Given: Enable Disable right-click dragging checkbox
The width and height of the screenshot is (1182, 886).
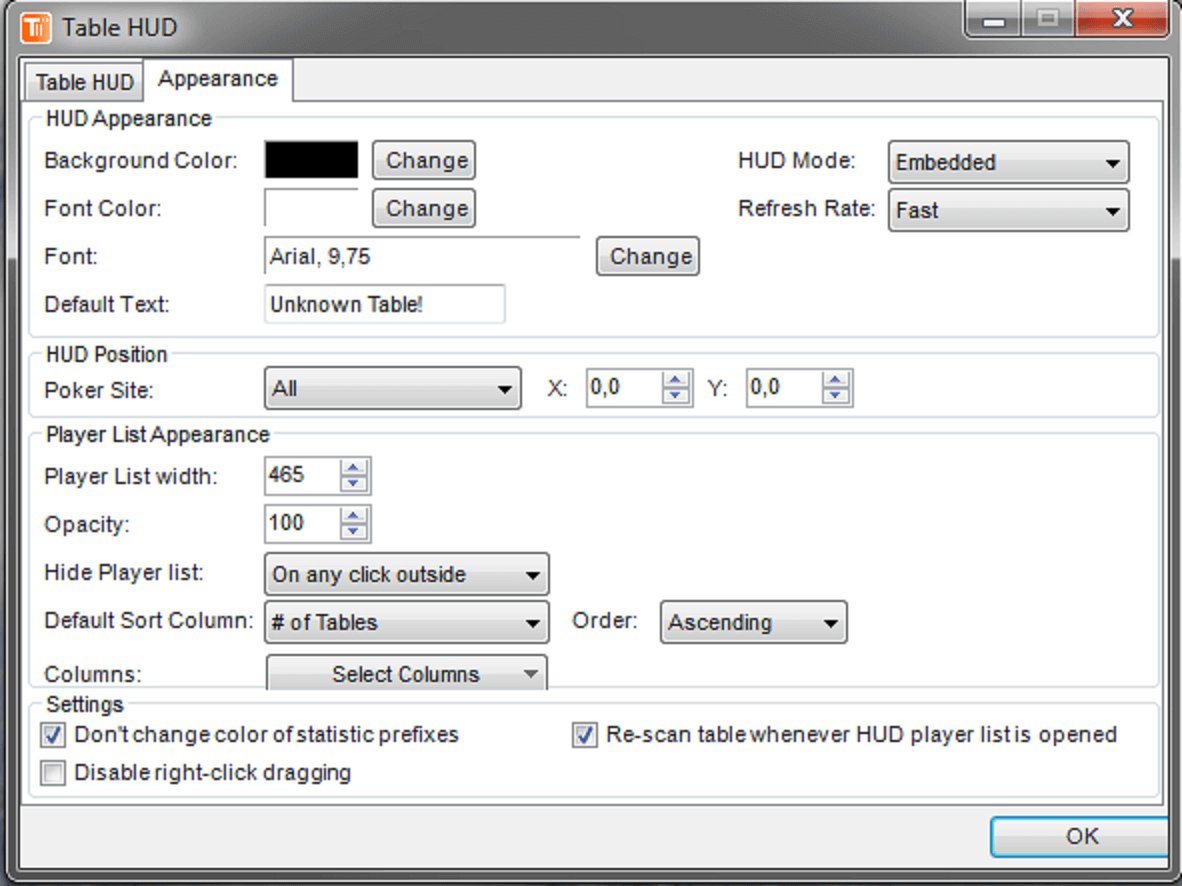Looking at the screenshot, I should (x=53, y=773).
